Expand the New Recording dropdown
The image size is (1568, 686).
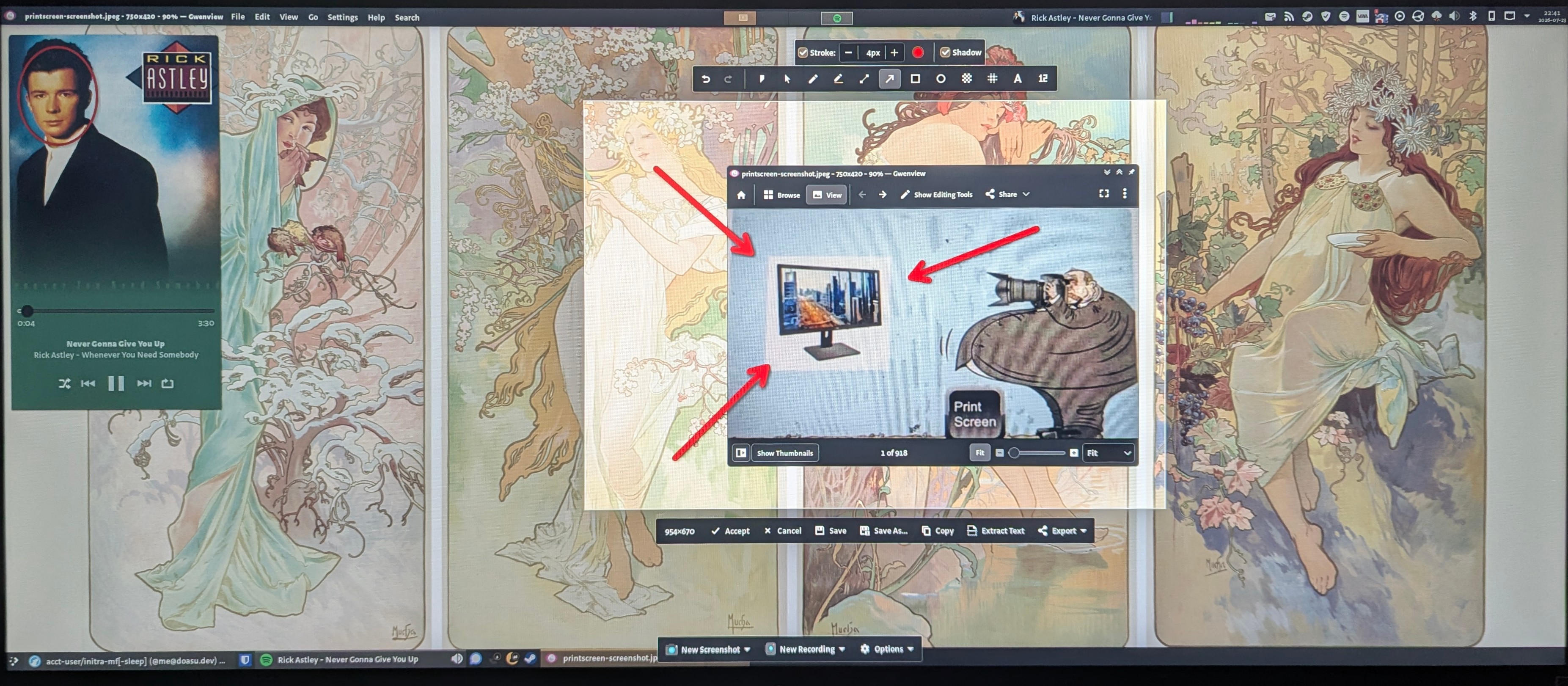[805, 650]
